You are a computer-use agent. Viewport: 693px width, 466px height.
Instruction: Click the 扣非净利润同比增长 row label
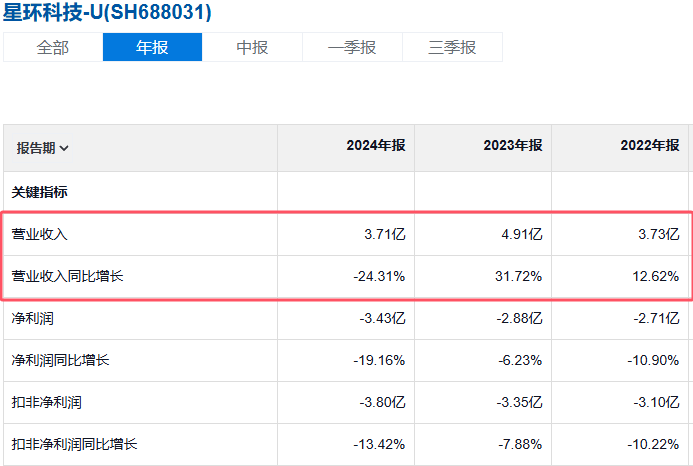74,444
